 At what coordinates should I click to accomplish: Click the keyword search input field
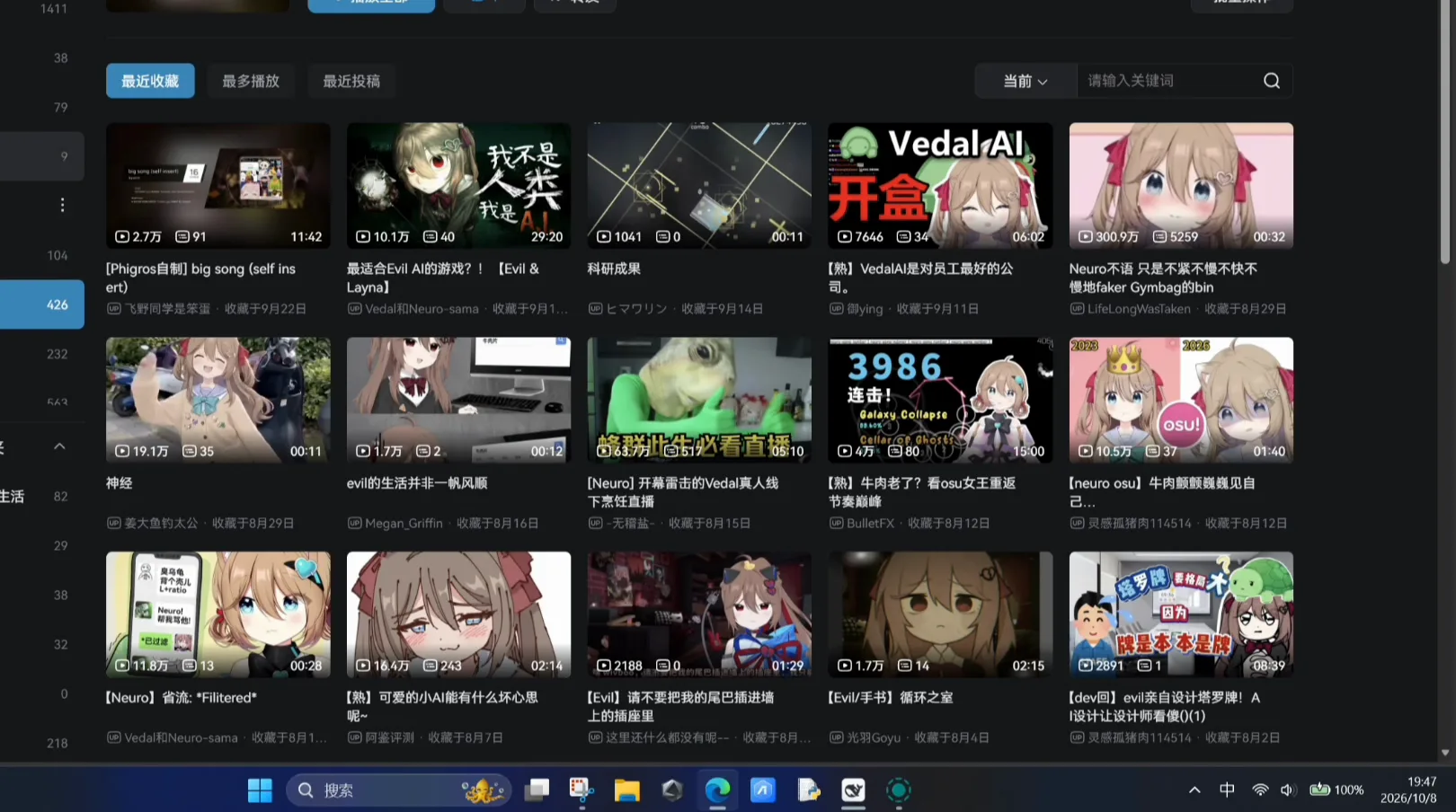pyautogui.click(x=1166, y=81)
